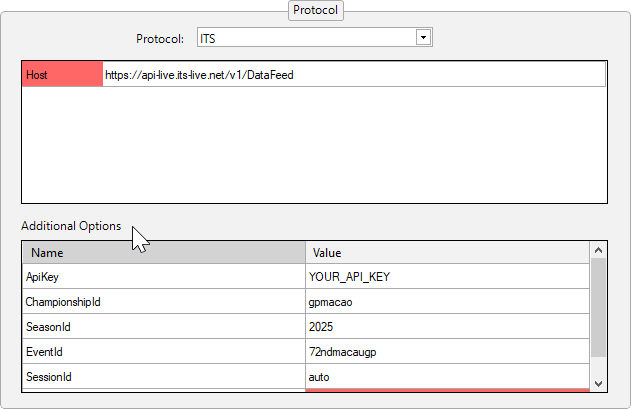
Task: Click the options scrollbar down arrow
Action: [599, 382]
